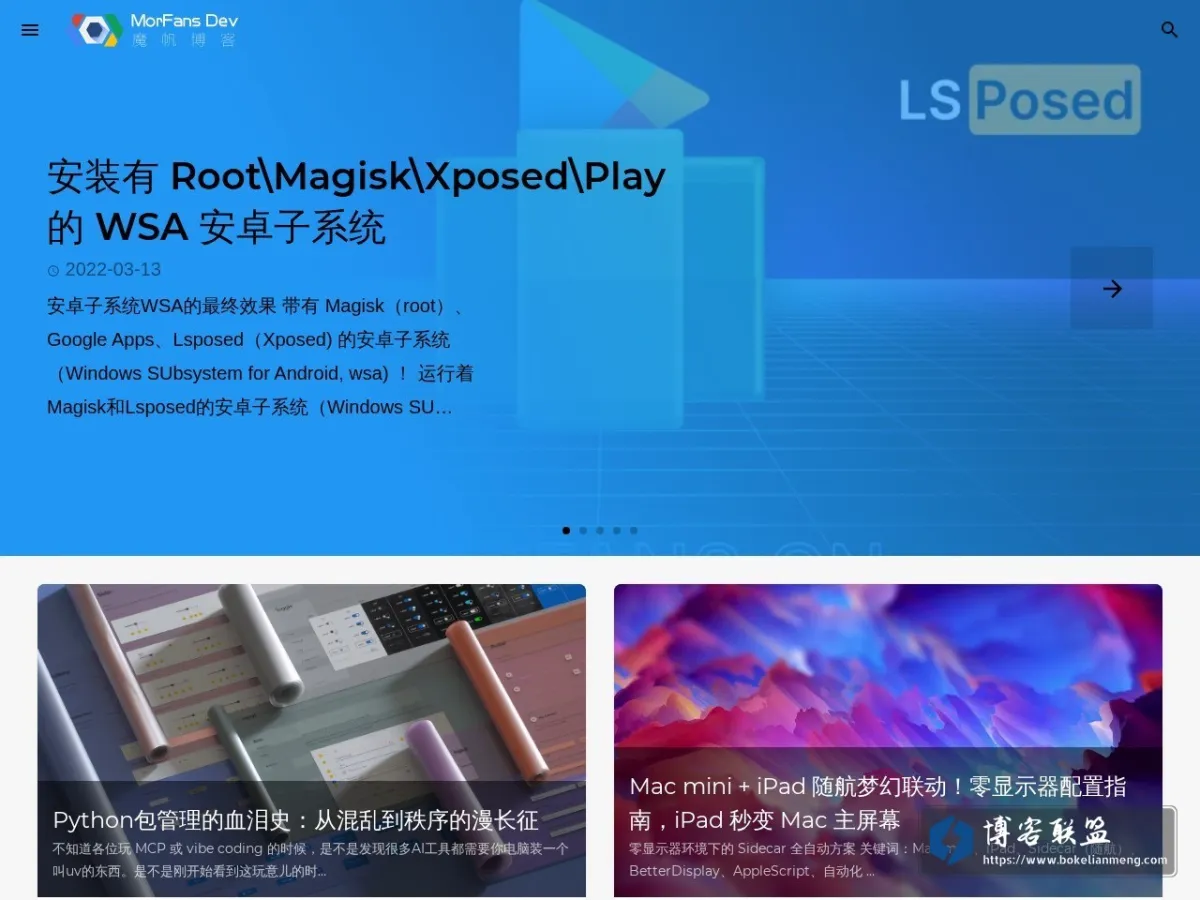Select the fifth carousel indicator dot
Image resolution: width=1200 pixels, height=900 pixels.
coord(633,531)
